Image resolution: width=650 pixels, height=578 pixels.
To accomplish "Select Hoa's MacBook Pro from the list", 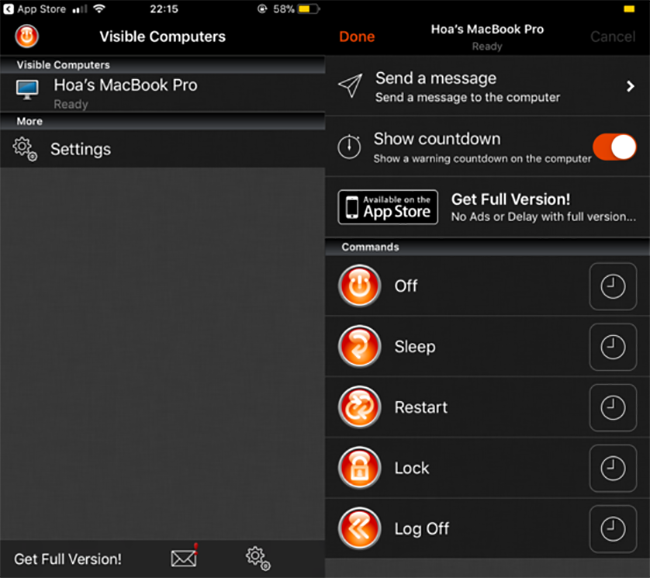I will point(125,91).
